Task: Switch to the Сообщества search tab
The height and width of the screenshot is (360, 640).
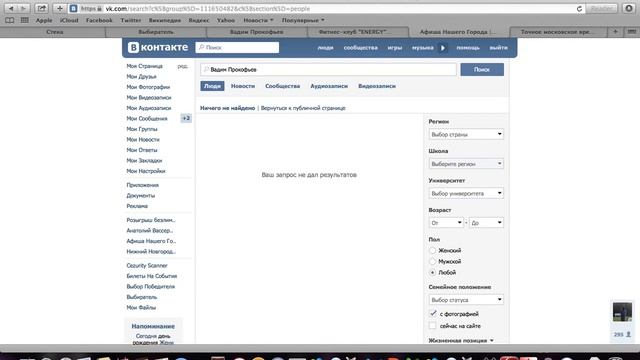Action: point(282,86)
